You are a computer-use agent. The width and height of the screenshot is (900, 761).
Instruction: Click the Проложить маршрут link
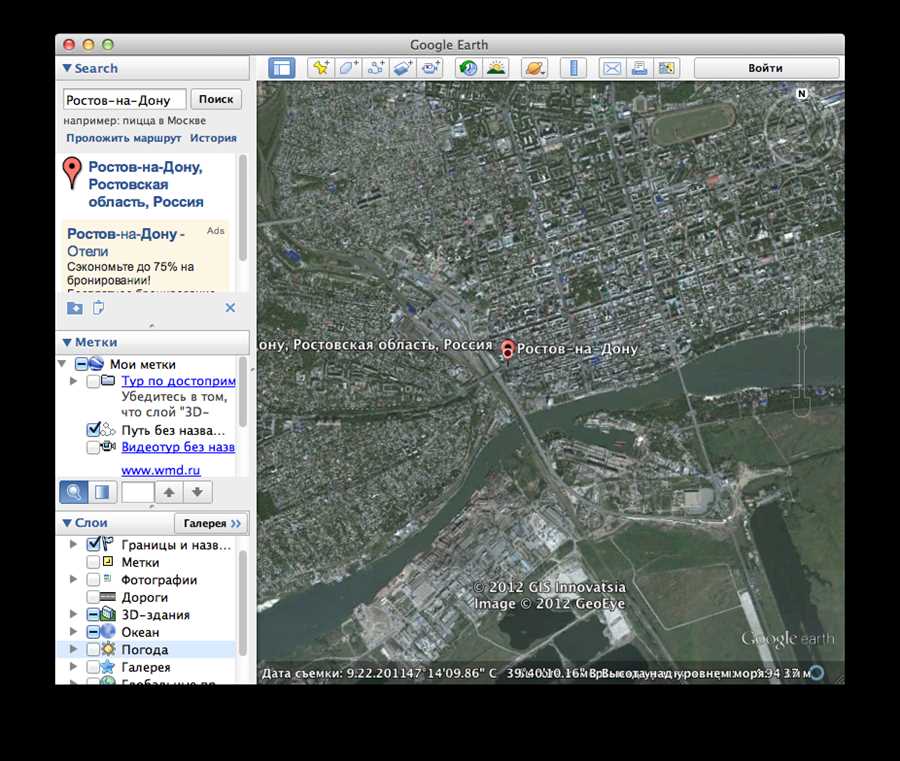[124, 138]
